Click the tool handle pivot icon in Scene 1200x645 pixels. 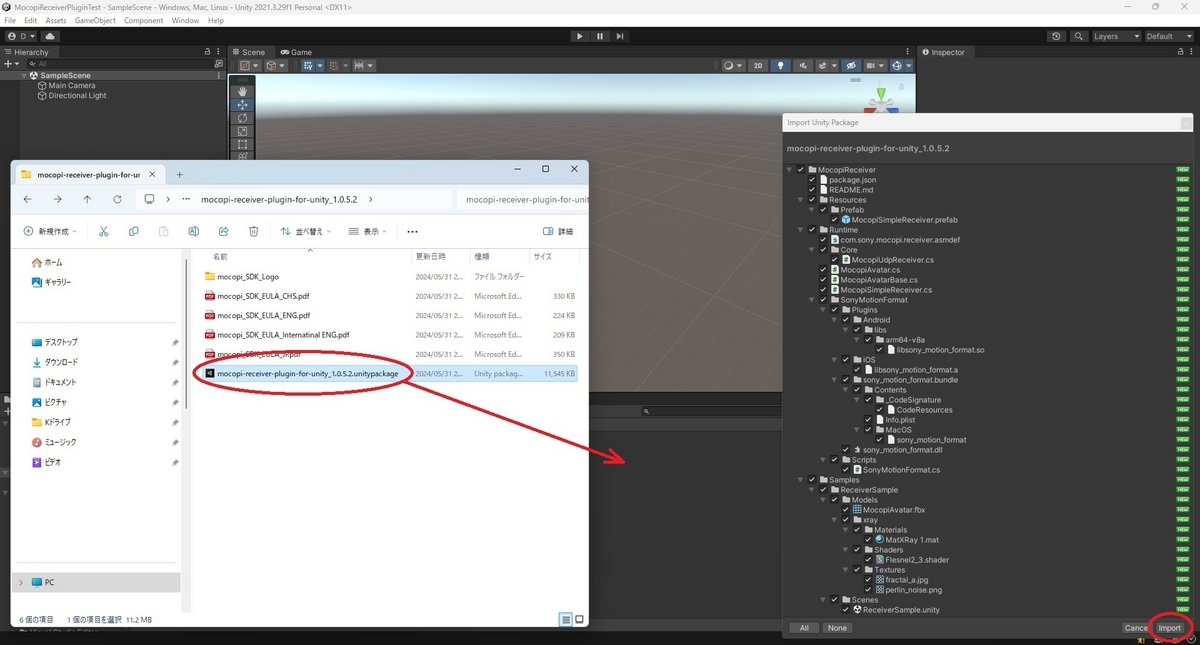click(245, 66)
